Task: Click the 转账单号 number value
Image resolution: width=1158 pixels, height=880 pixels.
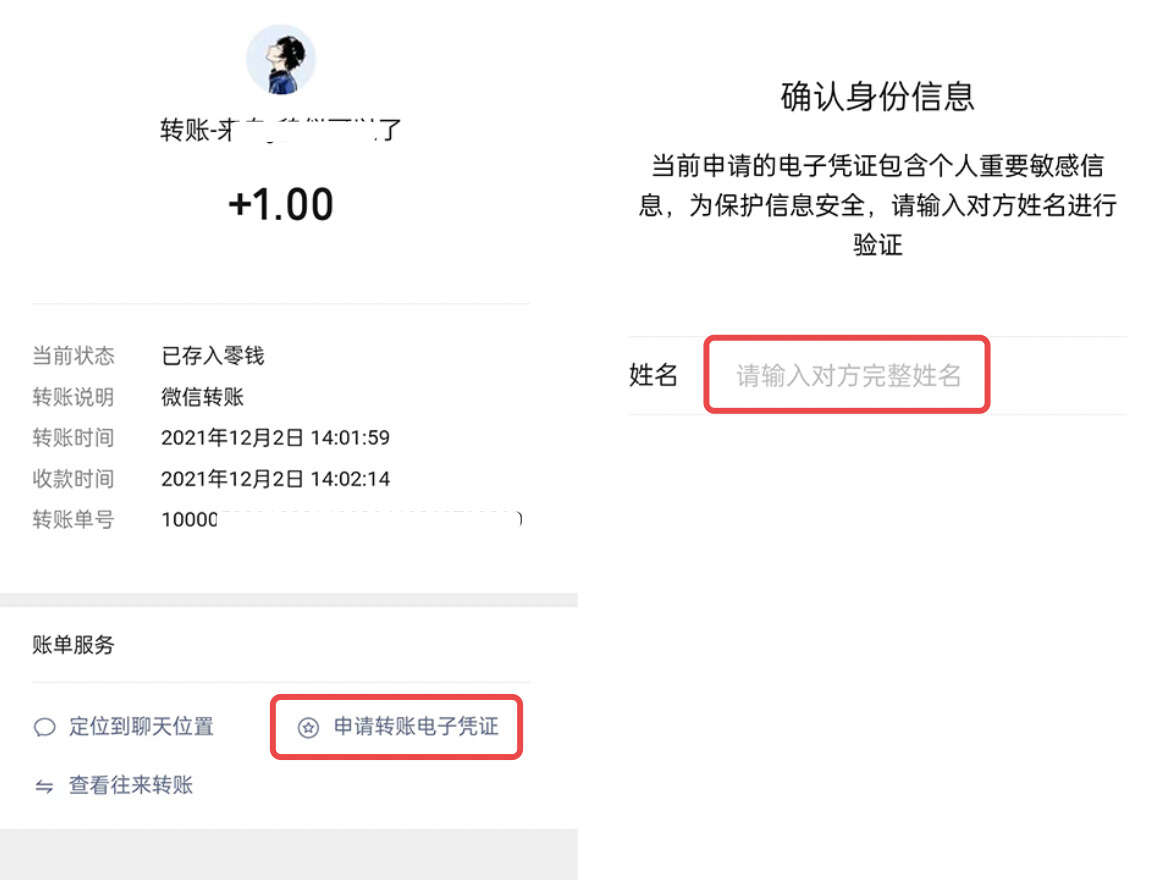Action: (x=341, y=519)
